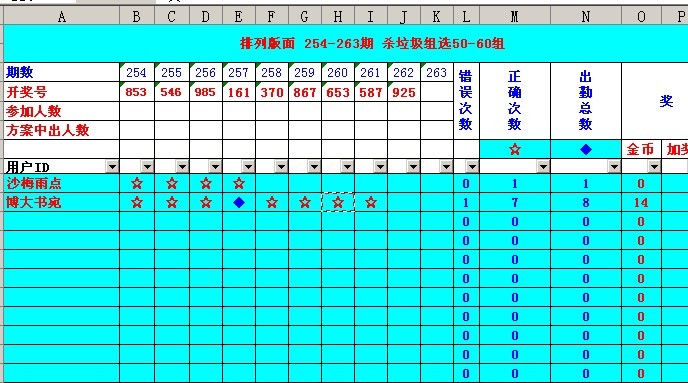Select star in 博大书苑 row under 258

(x=272, y=202)
